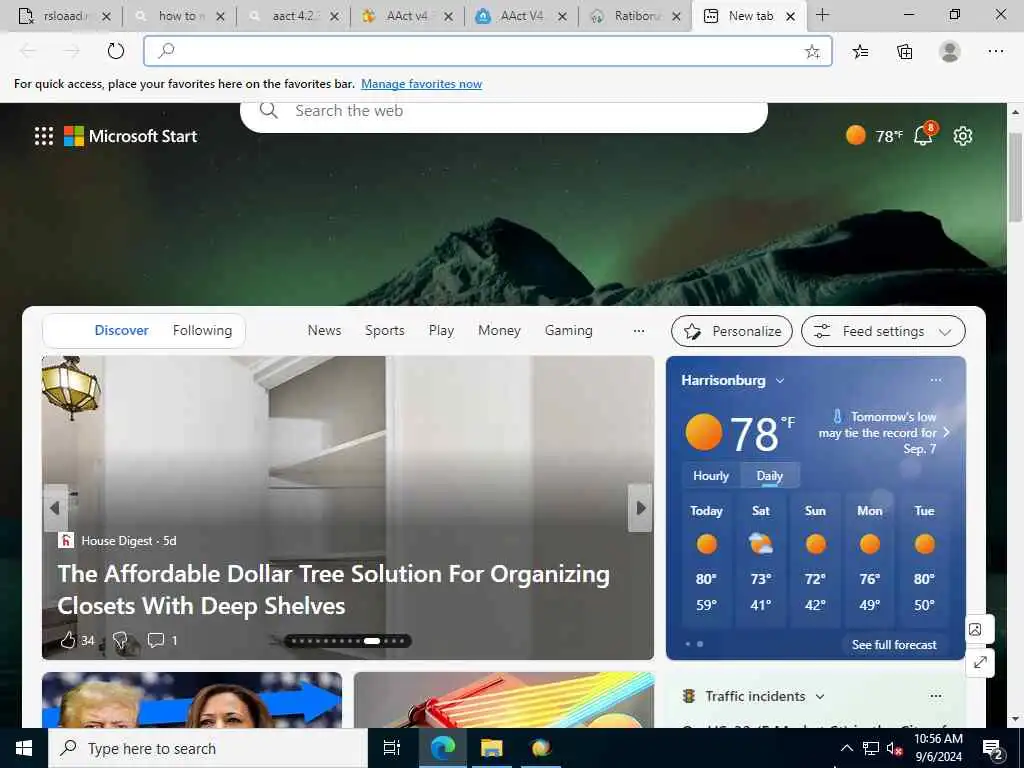This screenshot has height=768, width=1024.
Task: Open the Money category
Action: click(x=499, y=330)
